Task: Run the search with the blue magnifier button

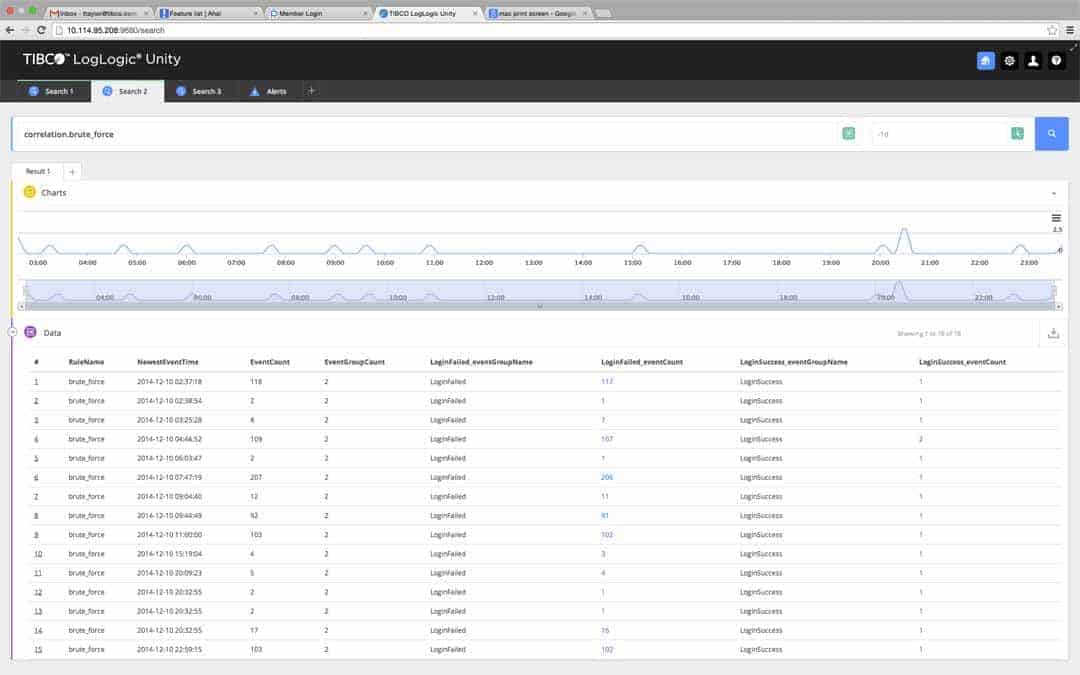Action: click(1051, 134)
